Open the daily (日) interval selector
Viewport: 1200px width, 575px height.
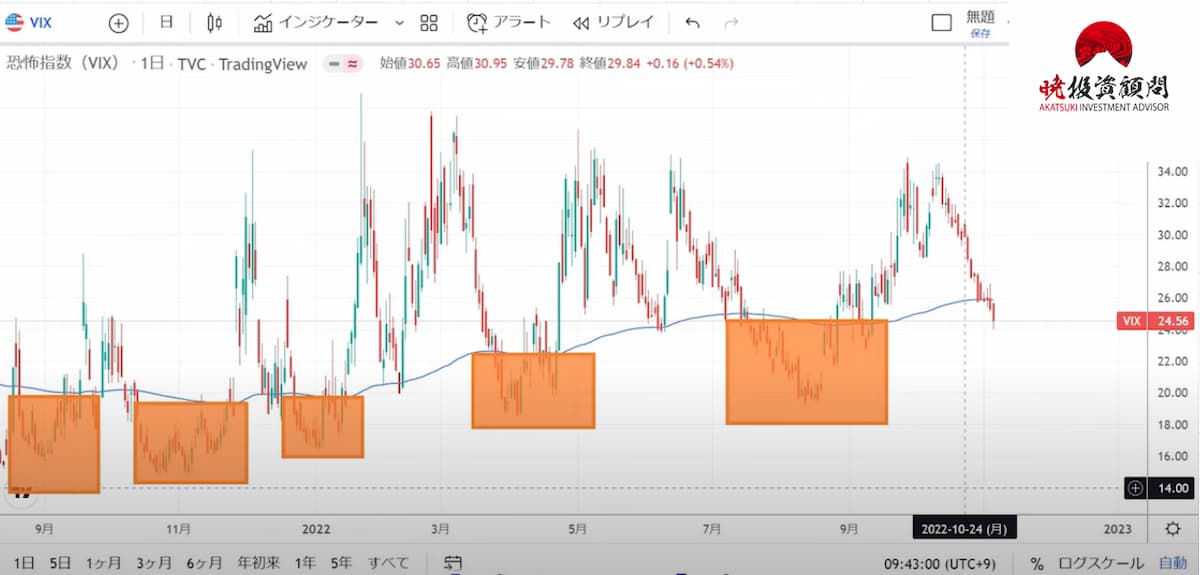[166, 23]
